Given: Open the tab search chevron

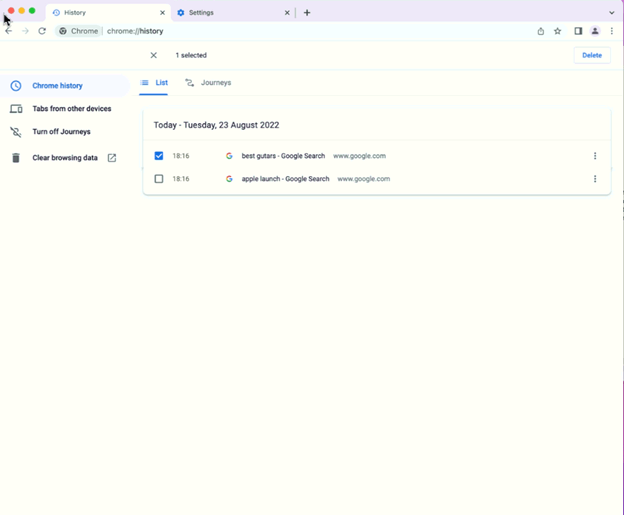Looking at the screenshot, I should click(612, 13).
